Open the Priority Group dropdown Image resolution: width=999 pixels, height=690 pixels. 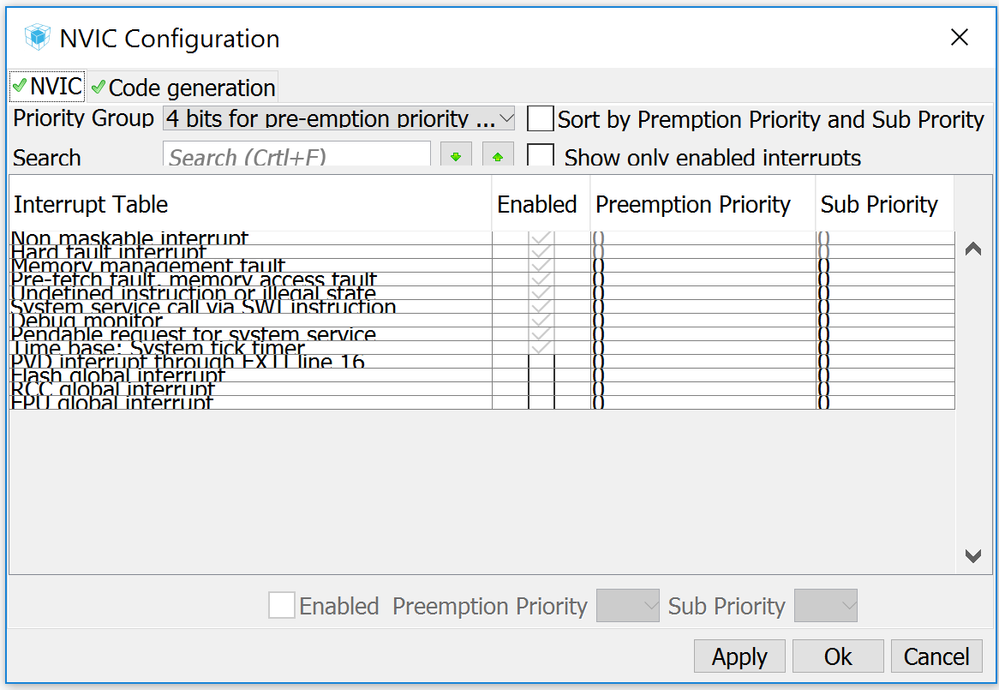[x=339, y=119]
